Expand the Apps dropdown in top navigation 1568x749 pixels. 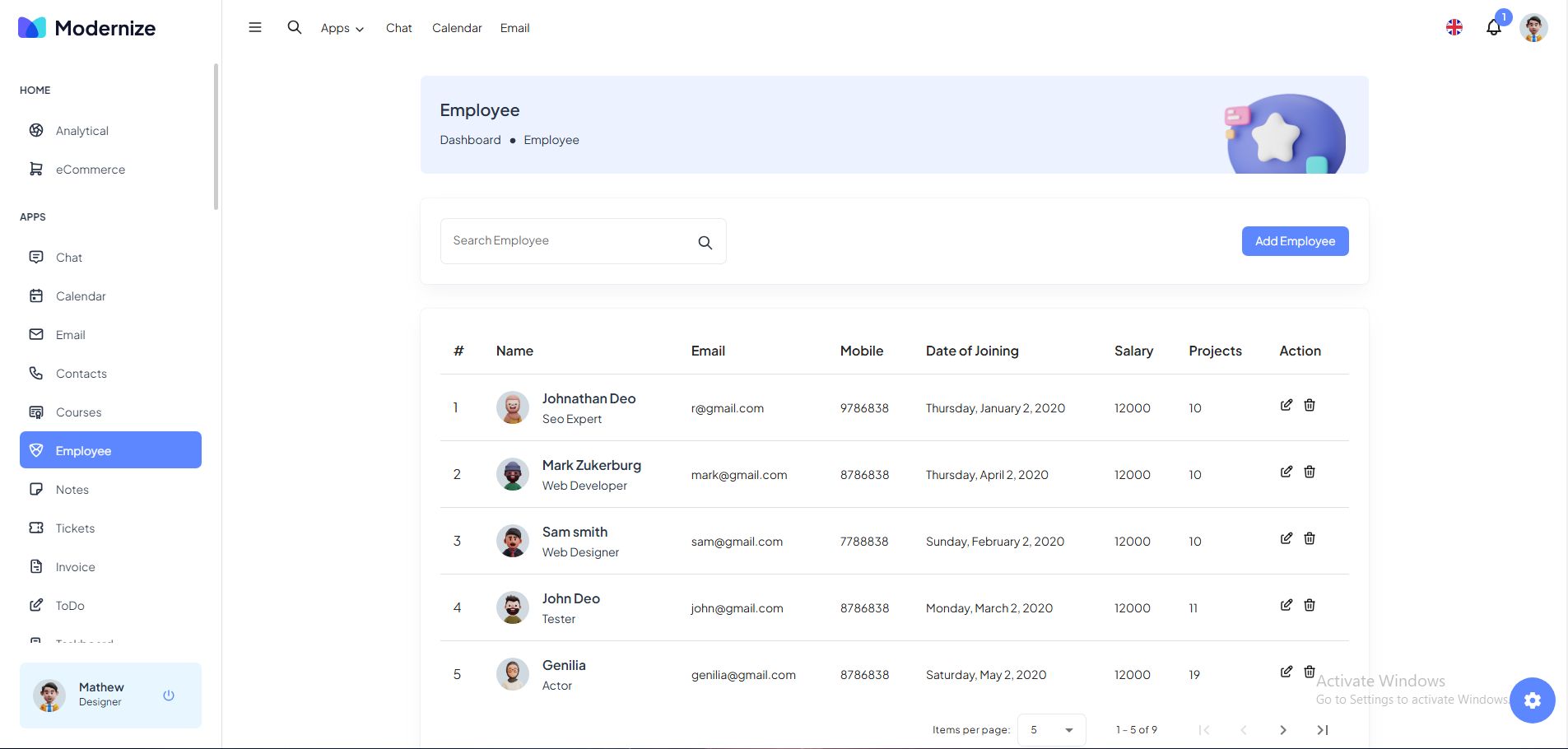coord(342,28)
